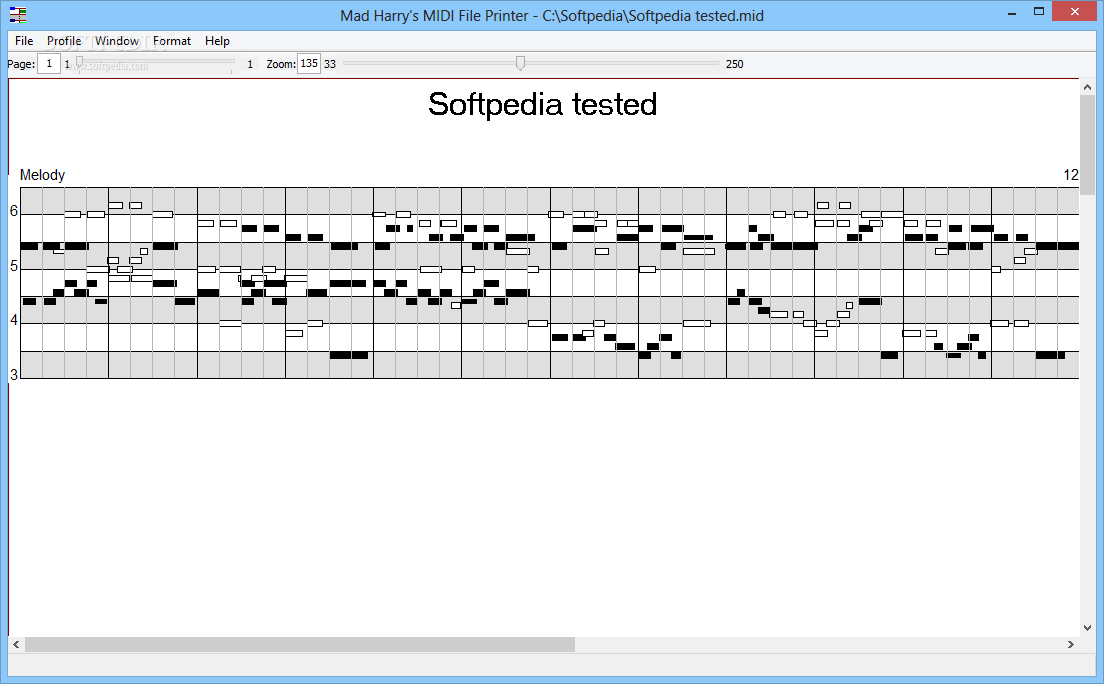
Task: Click the zoom slider handle
Action: [x=520, y=63]
